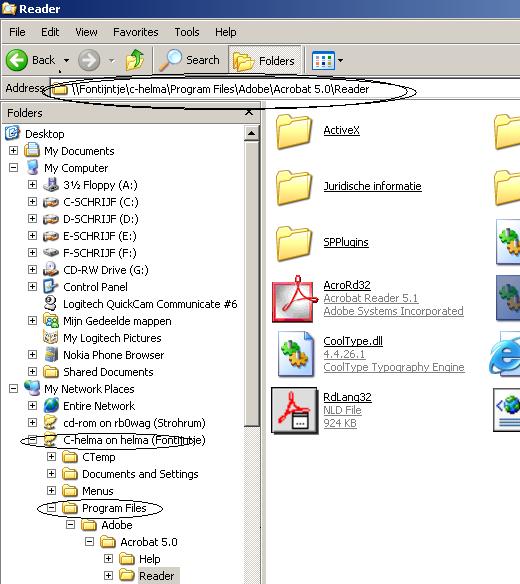Collapse the Adobe folder node

pos(70,524)
